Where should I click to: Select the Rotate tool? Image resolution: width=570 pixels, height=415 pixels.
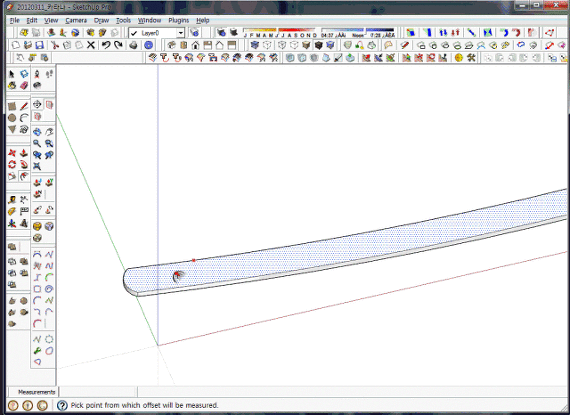pyautogui.click(x=12, y=165)
